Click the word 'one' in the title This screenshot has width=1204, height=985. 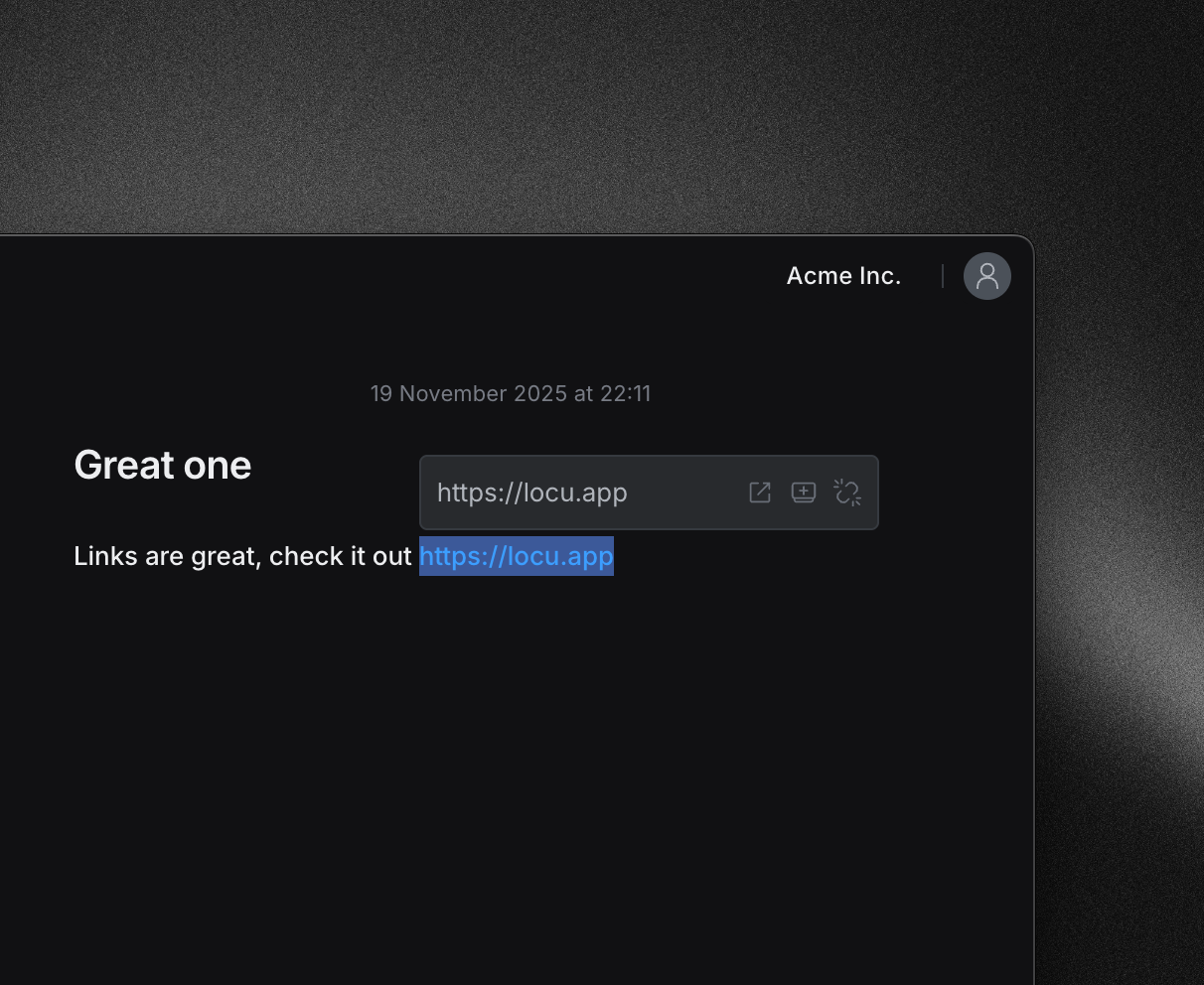(222, 465)
